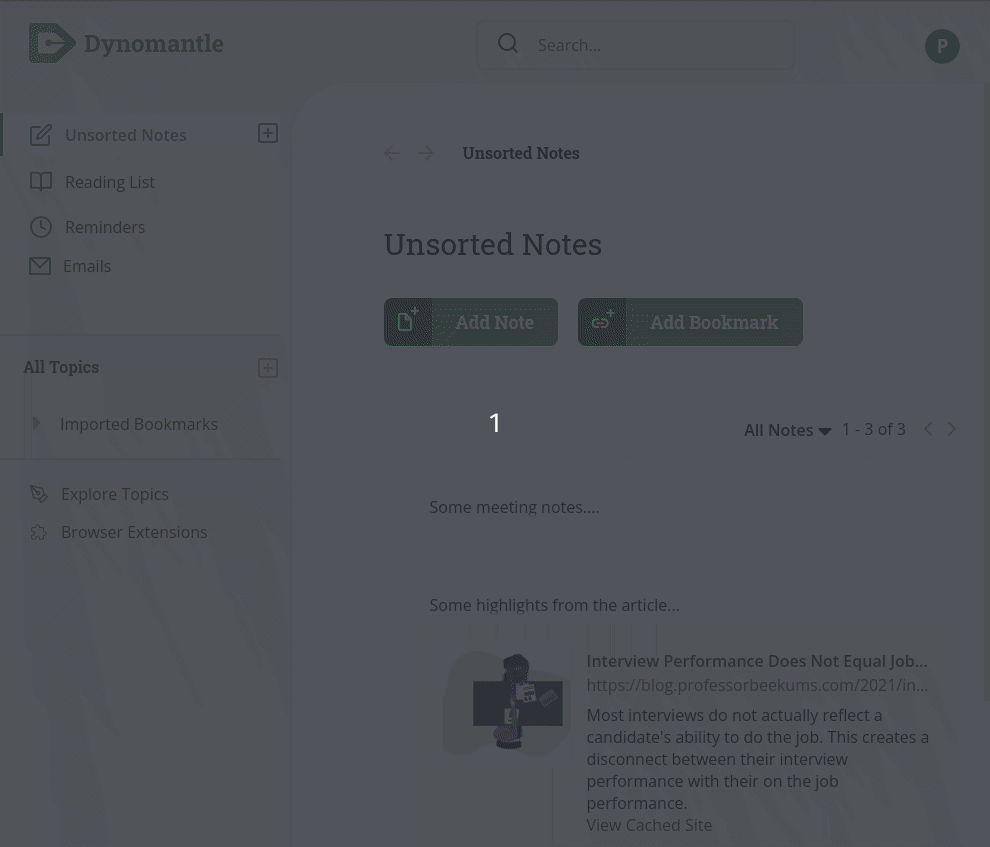This screenshot has height=847, width=990.
Task: Click the Dynomantle brand name
Action: (x=153, y=44)
